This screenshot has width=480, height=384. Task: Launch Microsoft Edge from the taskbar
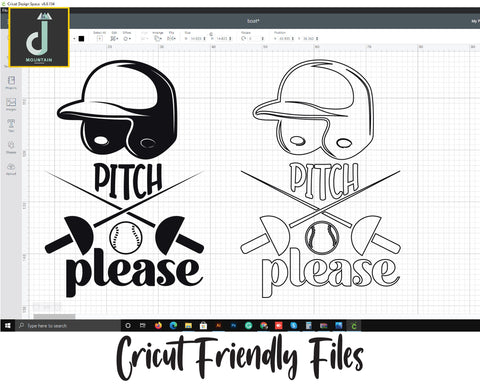tap(173, 325)
